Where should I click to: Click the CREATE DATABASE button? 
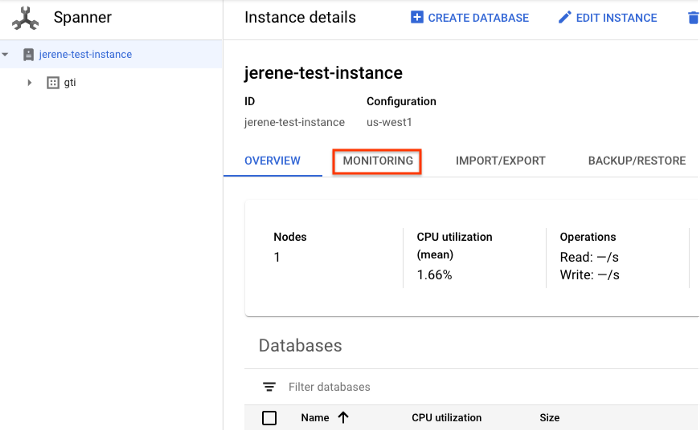coord(470,18)
